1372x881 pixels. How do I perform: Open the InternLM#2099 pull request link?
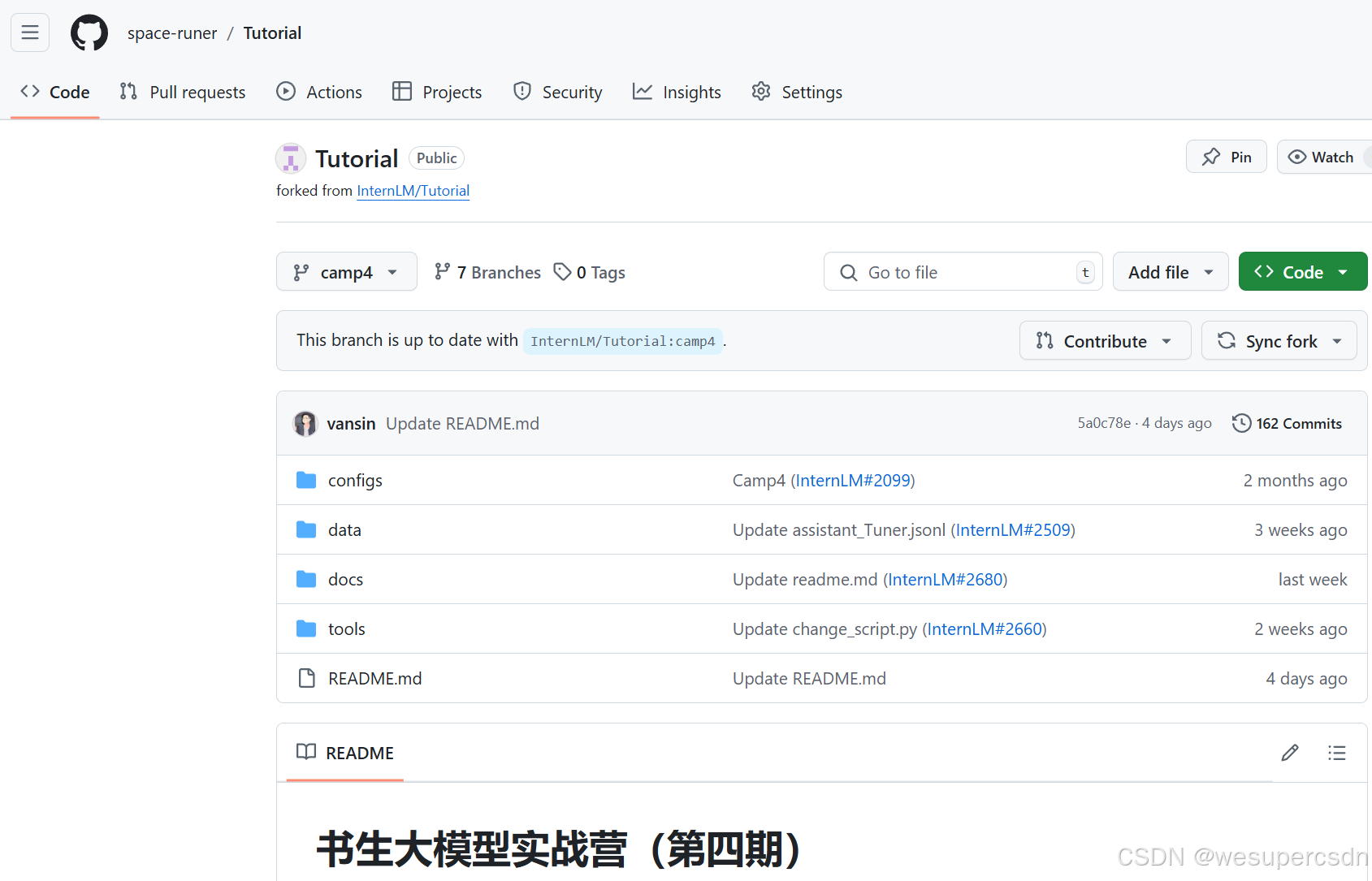853,480
